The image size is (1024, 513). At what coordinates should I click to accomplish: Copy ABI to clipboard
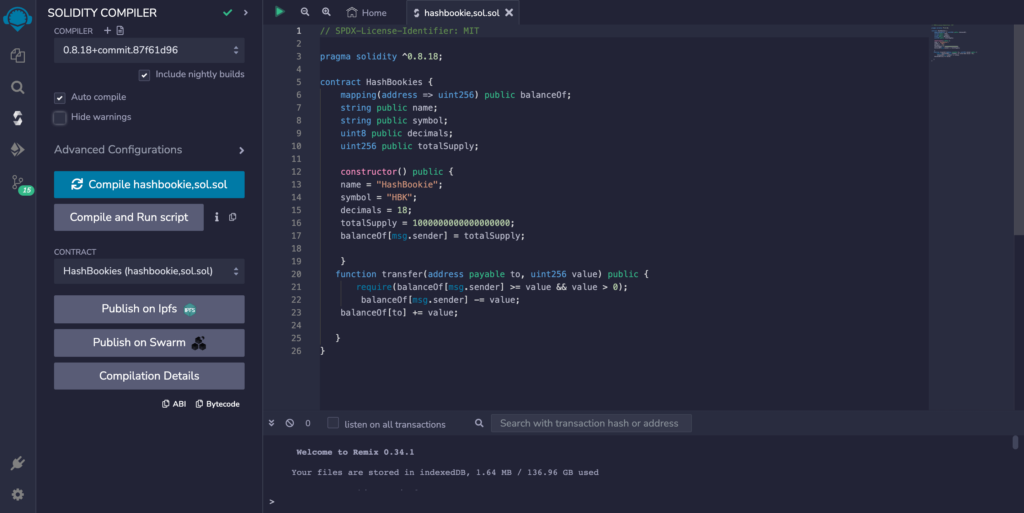tap(174, 404)
